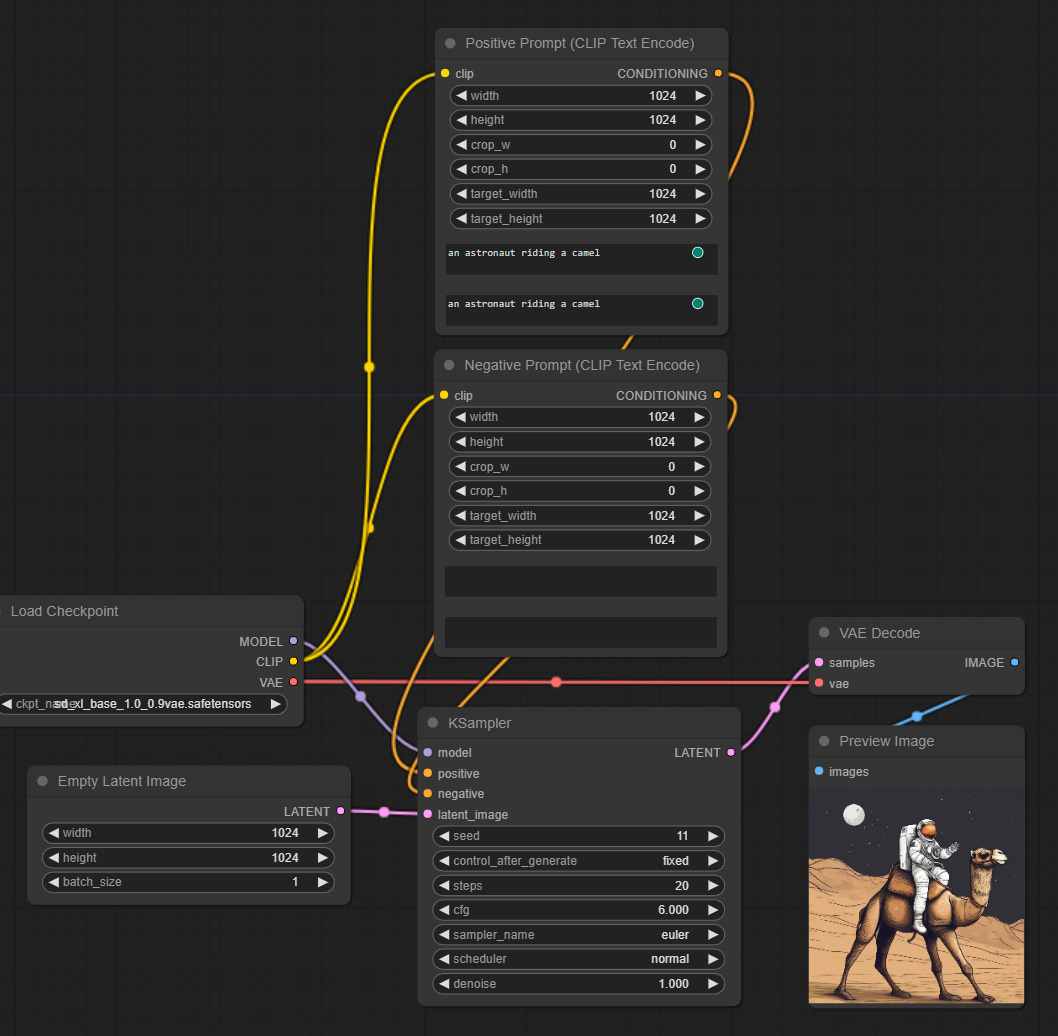Click the LATENT output on Empty Latent Image
The image size is (1058, 1036).
340,811
